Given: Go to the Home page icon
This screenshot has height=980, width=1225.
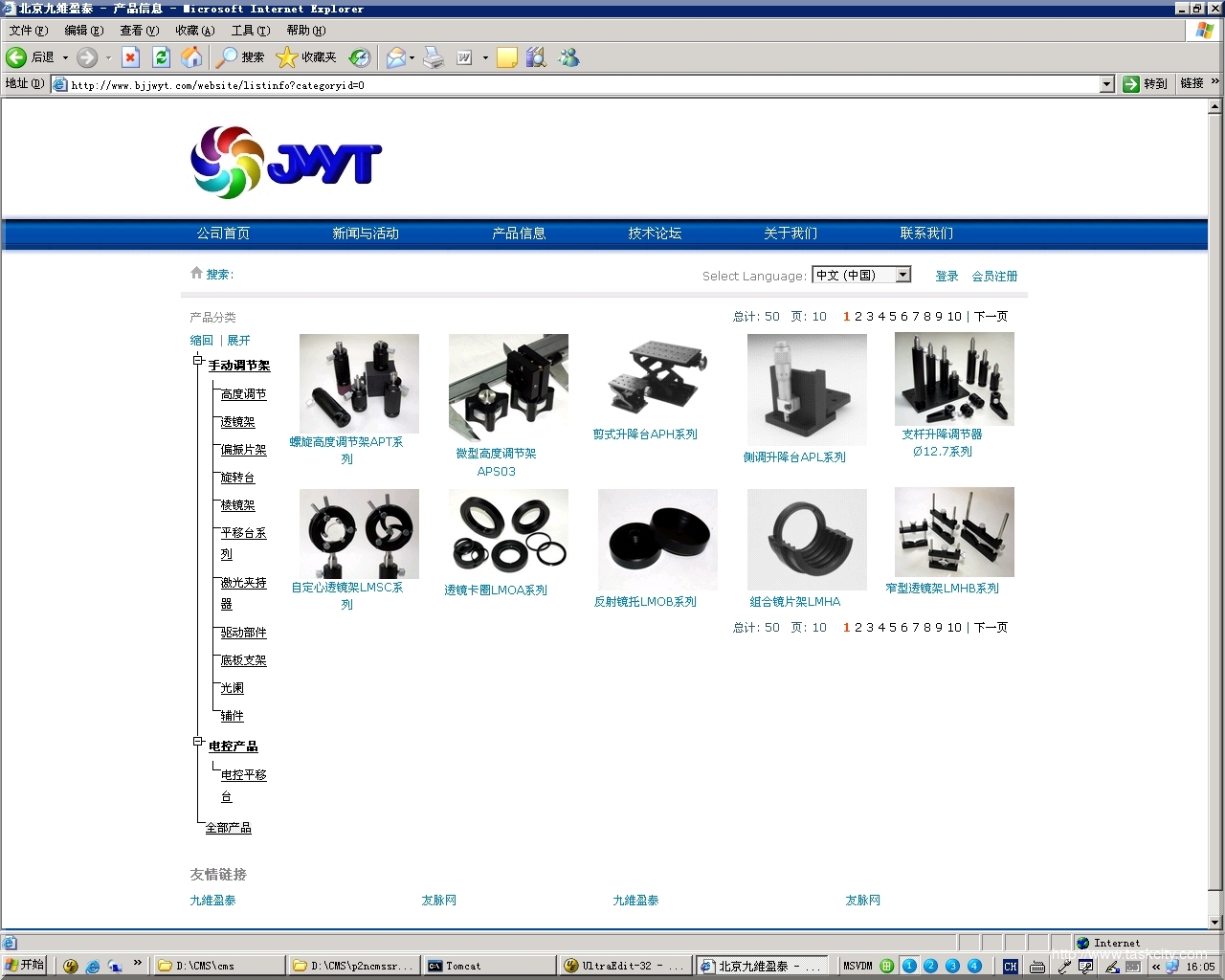Looking at the screenshot, I should point(191,57).
